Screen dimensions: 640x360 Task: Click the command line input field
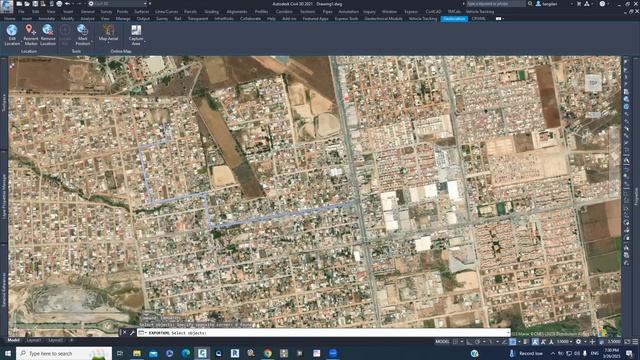[324, 333]
